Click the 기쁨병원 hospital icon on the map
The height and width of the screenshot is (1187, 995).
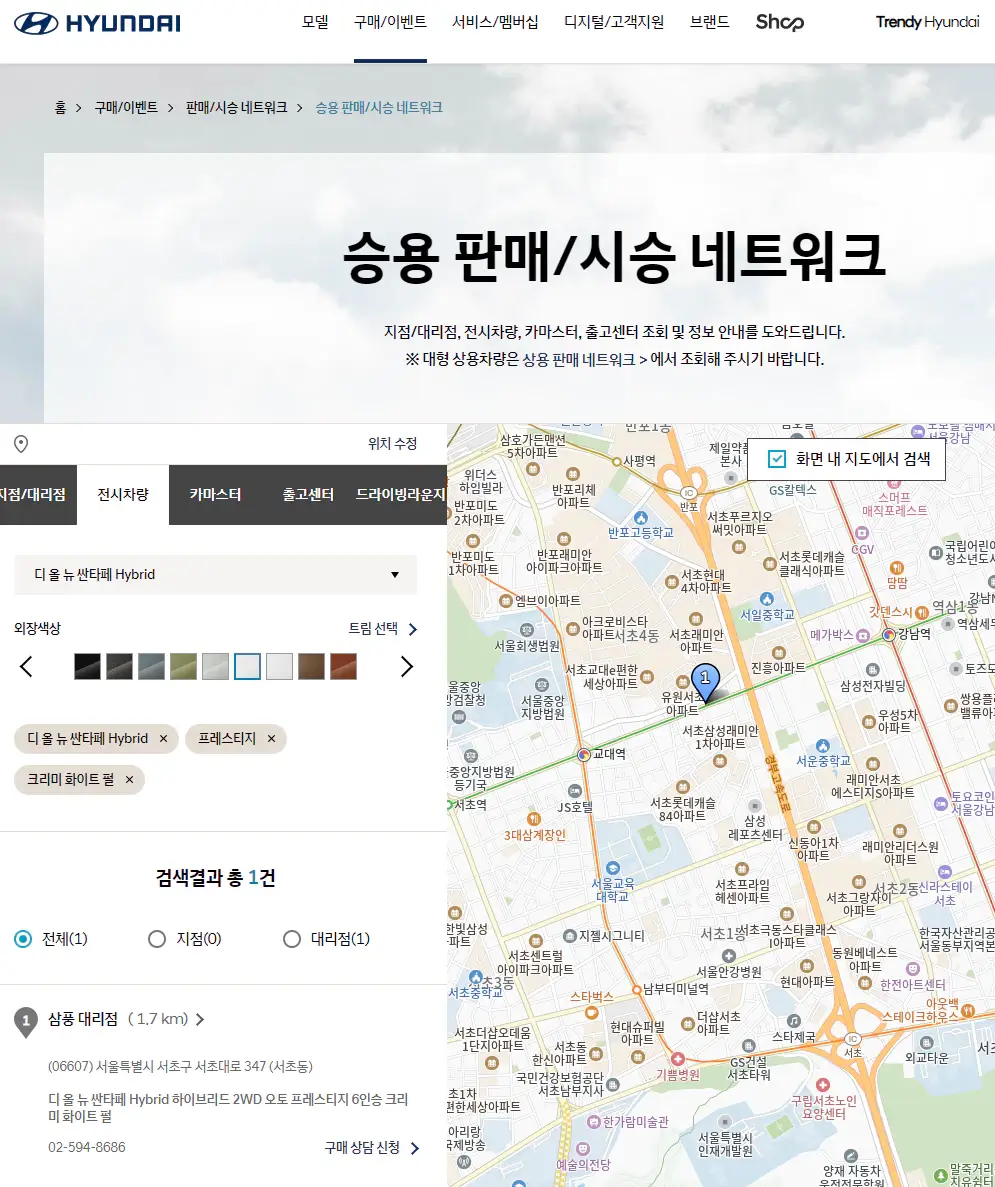[x=678, y=1059]
